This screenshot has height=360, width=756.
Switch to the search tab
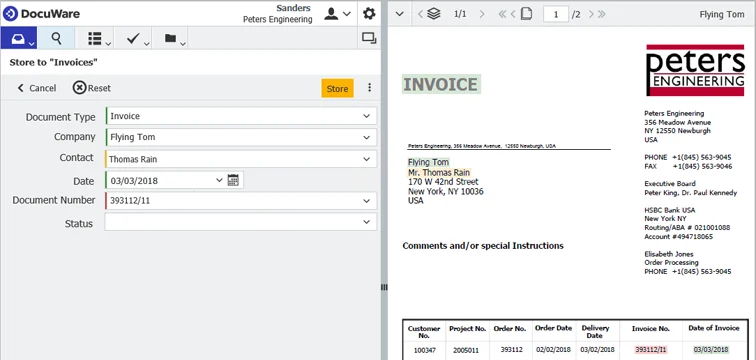pyautogui.click(x=56, y=39)
